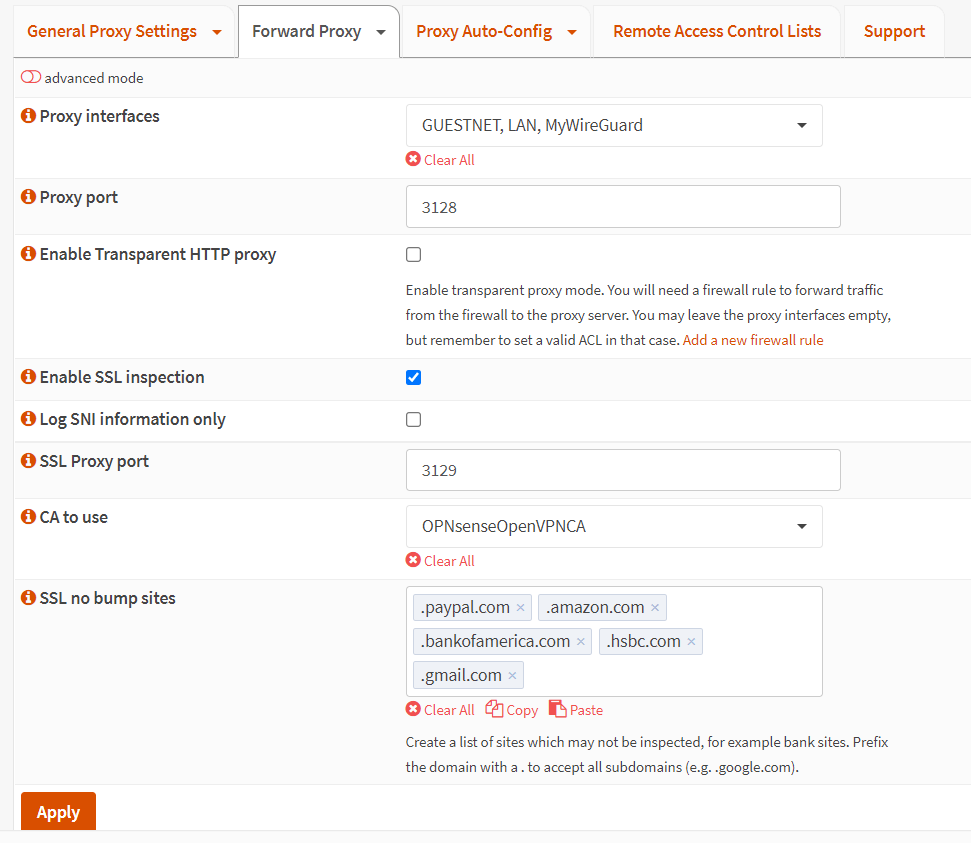Check Log SNI information only
This screenshot has height=843, width=971.
click(x=413, y=420)
